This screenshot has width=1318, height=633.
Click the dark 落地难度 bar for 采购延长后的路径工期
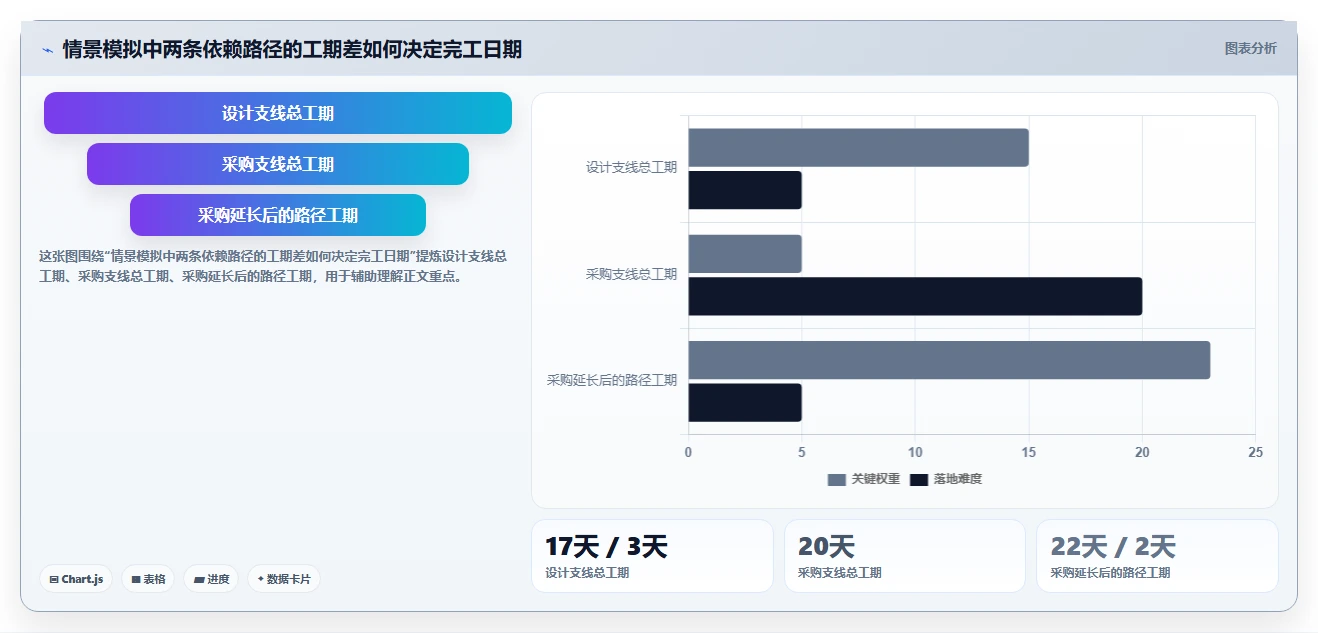click(745, 402)
